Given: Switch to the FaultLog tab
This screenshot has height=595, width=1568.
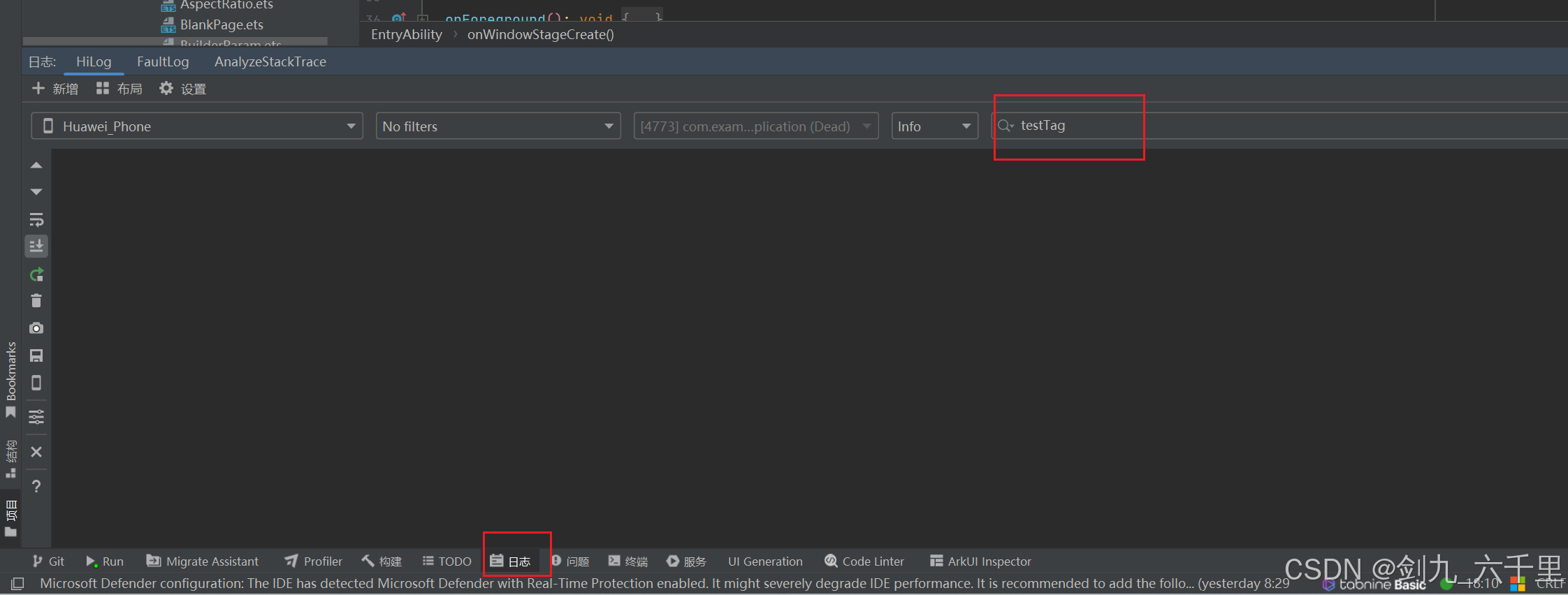Looking at the screenshot, I should coord(163,61).
